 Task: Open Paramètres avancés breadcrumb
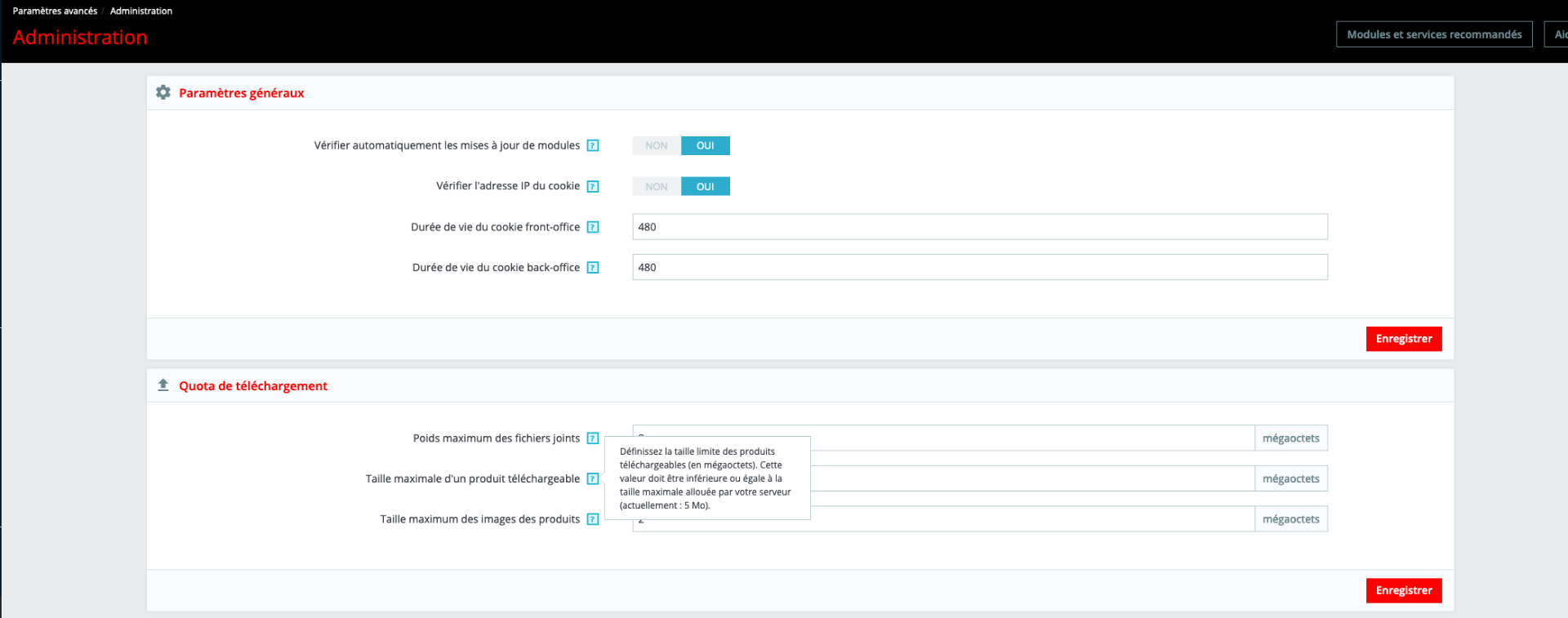[55, 11]
